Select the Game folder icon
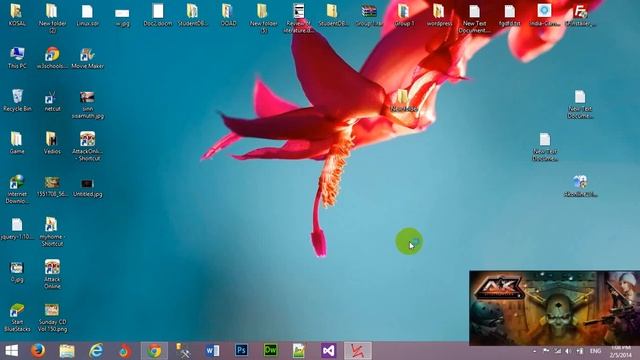The image size is (640, 360). (x=17, y=143)
